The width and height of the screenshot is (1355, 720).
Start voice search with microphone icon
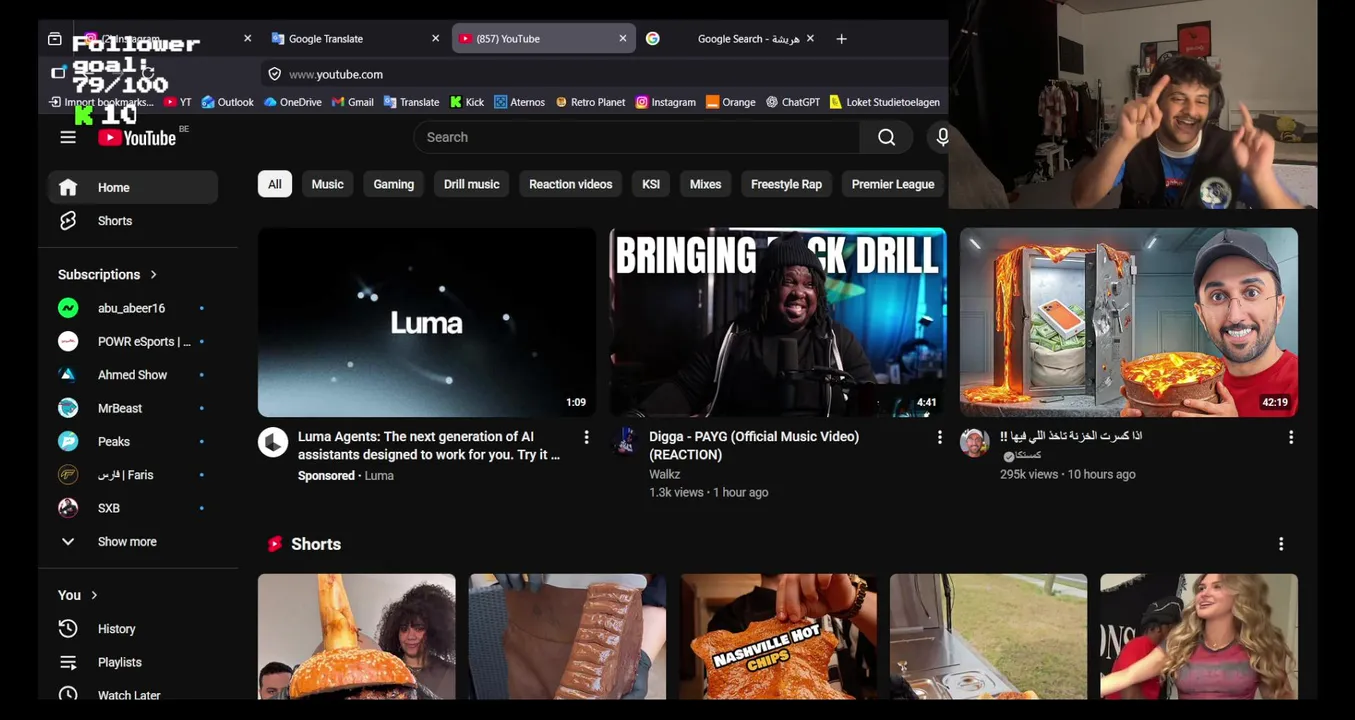coord(941,138)
